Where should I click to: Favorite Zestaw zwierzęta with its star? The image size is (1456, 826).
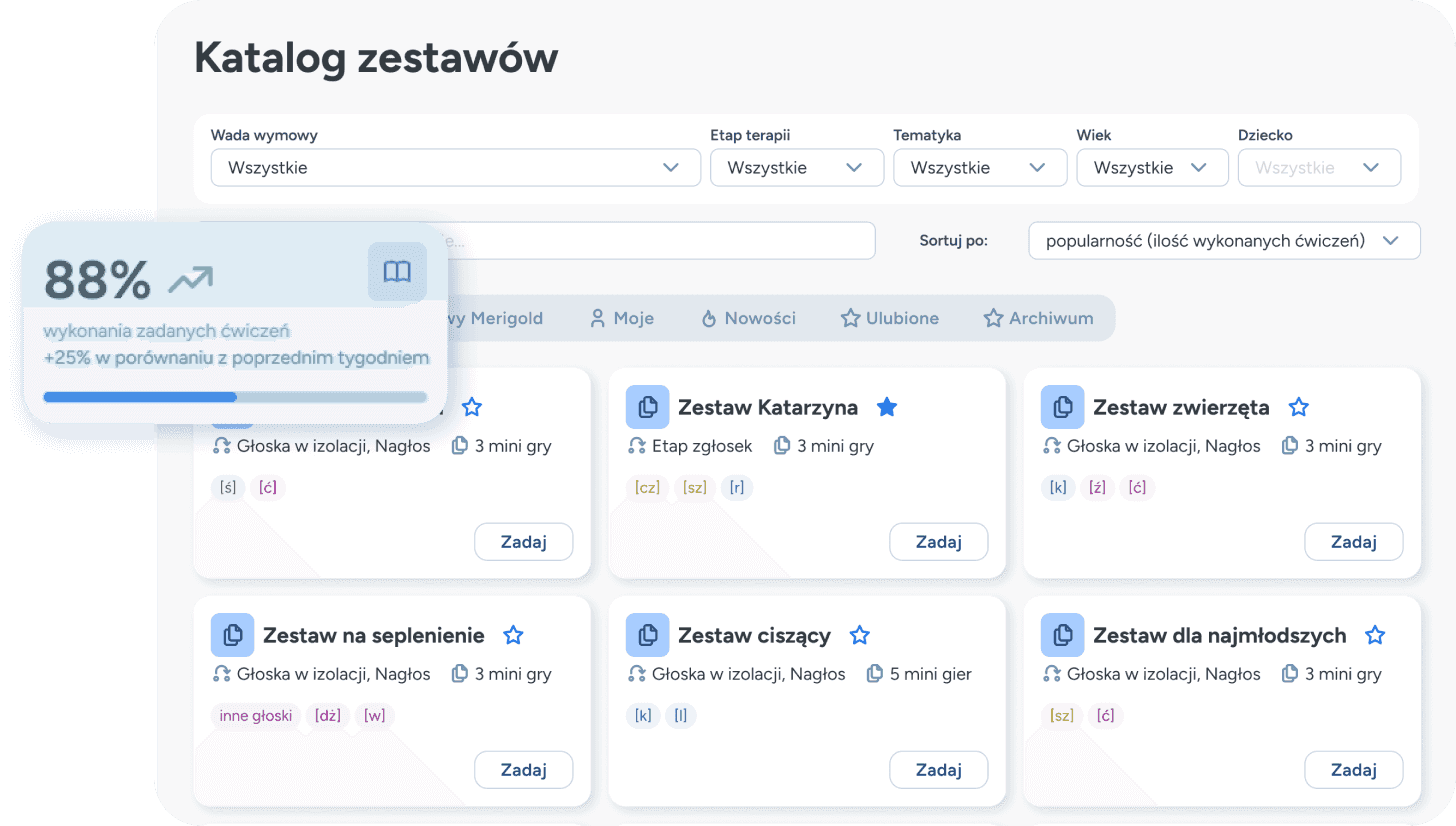coord(1299,407)
